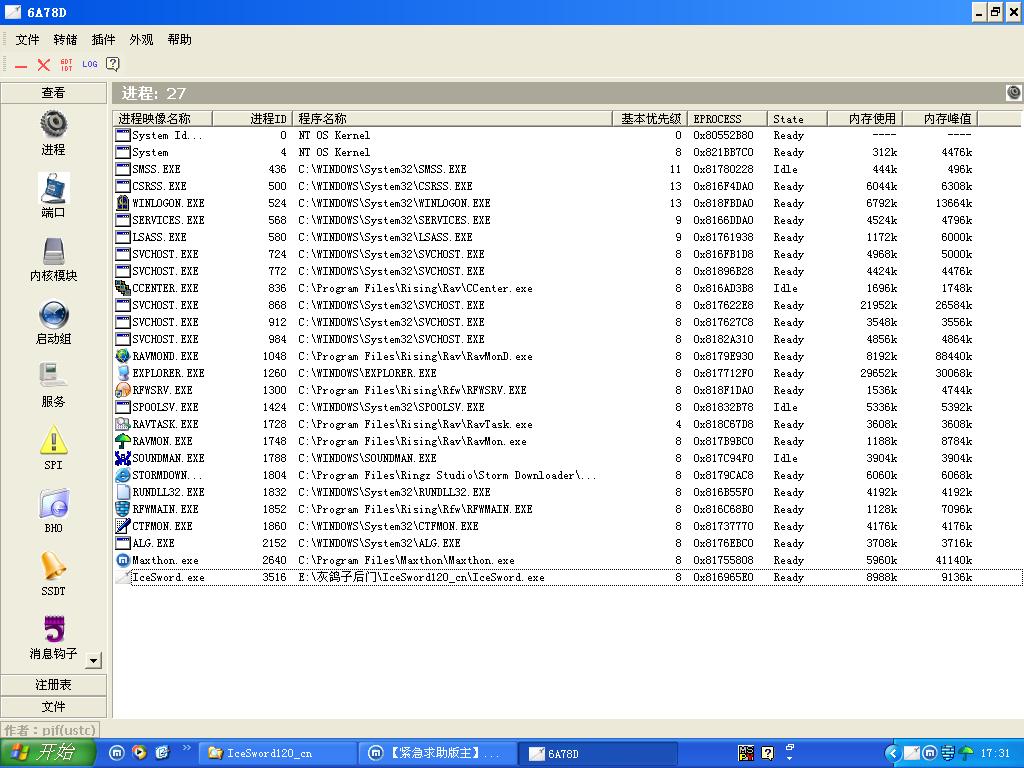Open the SPI warning icon
Image resolution: width=1024 pixels, height=768 pixels.
54,440
